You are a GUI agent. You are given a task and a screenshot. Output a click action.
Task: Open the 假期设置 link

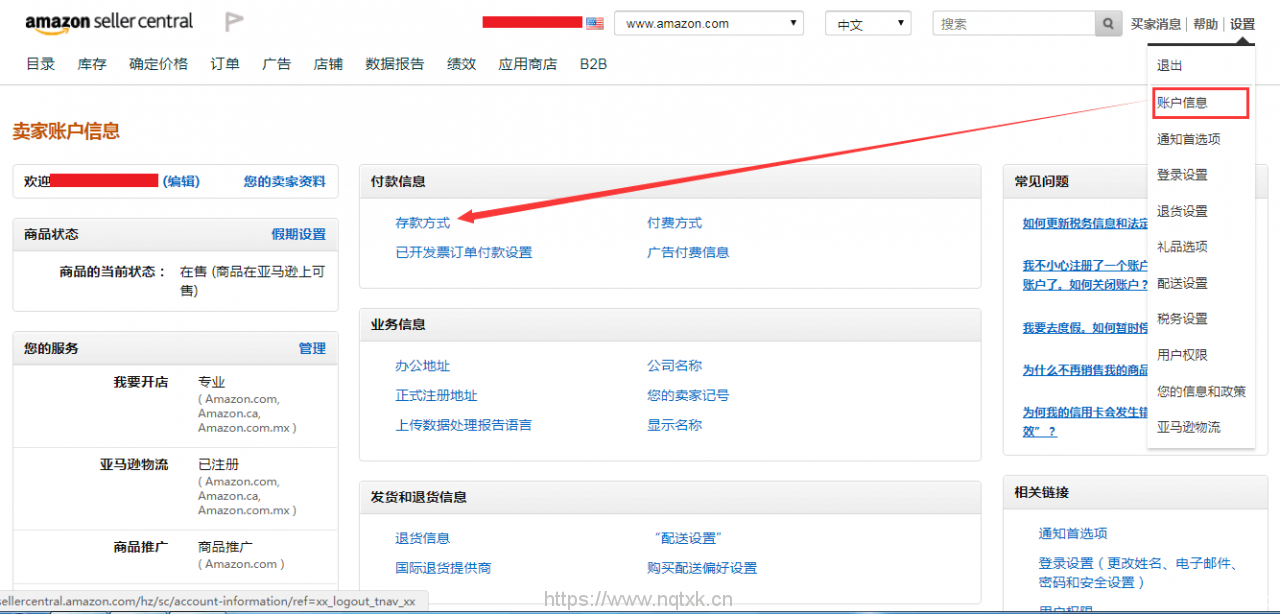(299, 234)
